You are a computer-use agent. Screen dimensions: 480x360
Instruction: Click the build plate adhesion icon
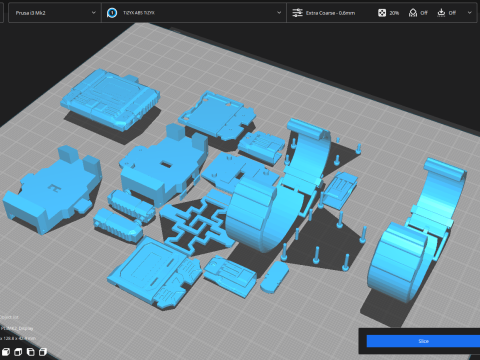(x=441, y=13)
